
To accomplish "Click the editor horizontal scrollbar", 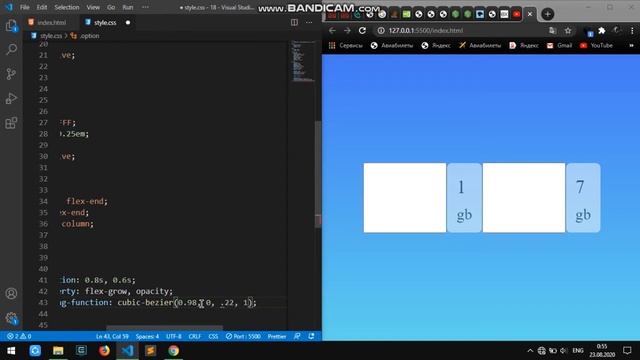I will pos(164,328).
